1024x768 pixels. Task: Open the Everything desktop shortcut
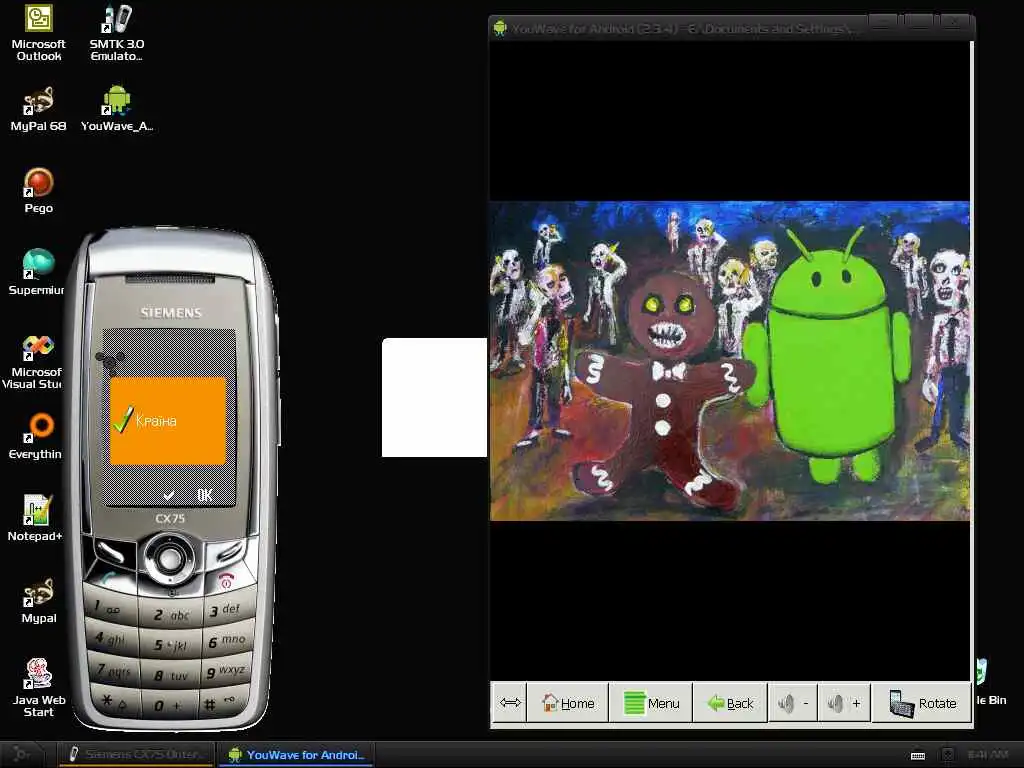[x=36, y=436]
